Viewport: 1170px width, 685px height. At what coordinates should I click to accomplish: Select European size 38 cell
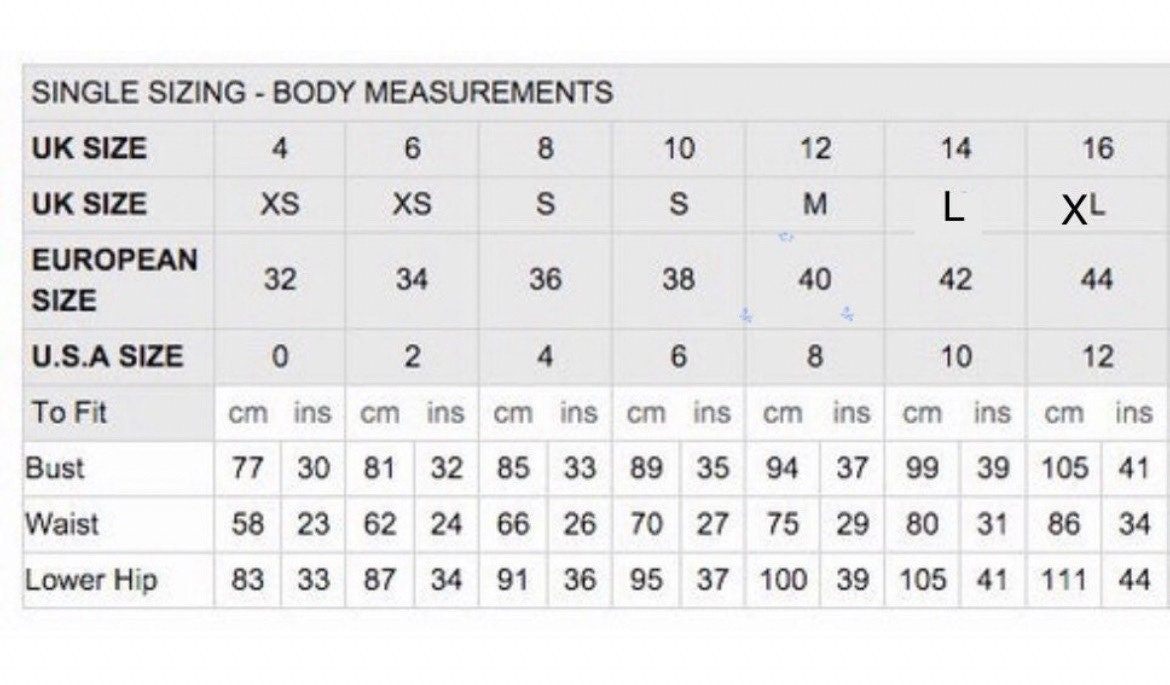(x=678, y=280)
